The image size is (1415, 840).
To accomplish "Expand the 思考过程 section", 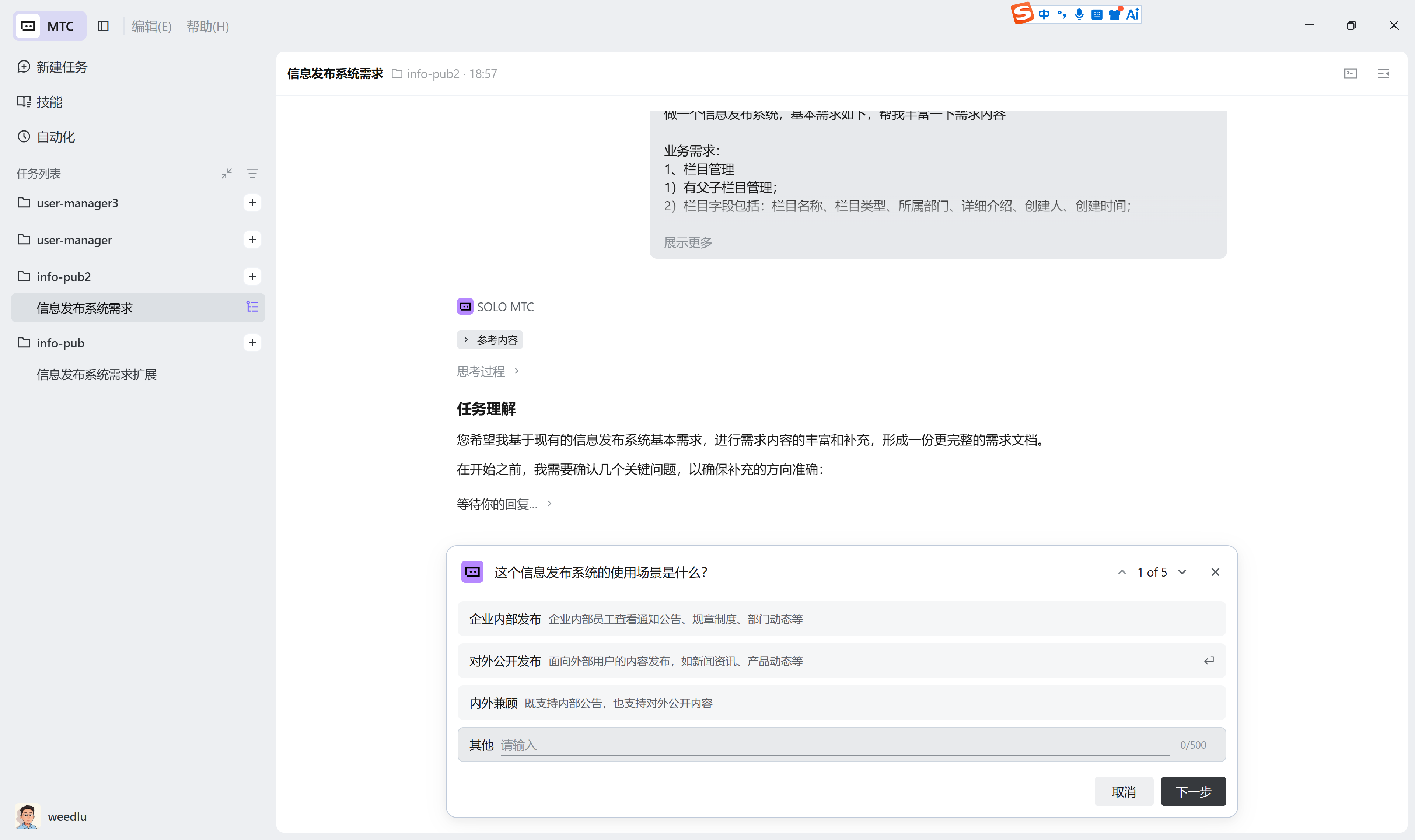I will click(x=488, y=371).
